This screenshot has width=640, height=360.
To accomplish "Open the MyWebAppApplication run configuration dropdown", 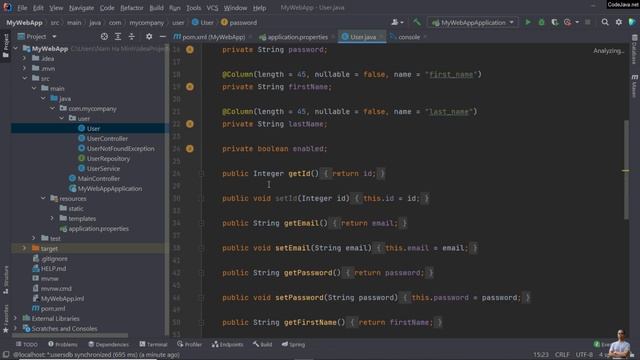I will point(473,22).
